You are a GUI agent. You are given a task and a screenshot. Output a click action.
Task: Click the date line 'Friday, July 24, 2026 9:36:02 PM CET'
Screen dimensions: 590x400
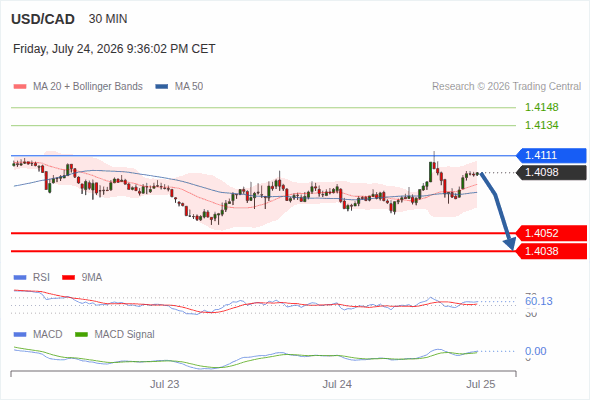[114, 49]
